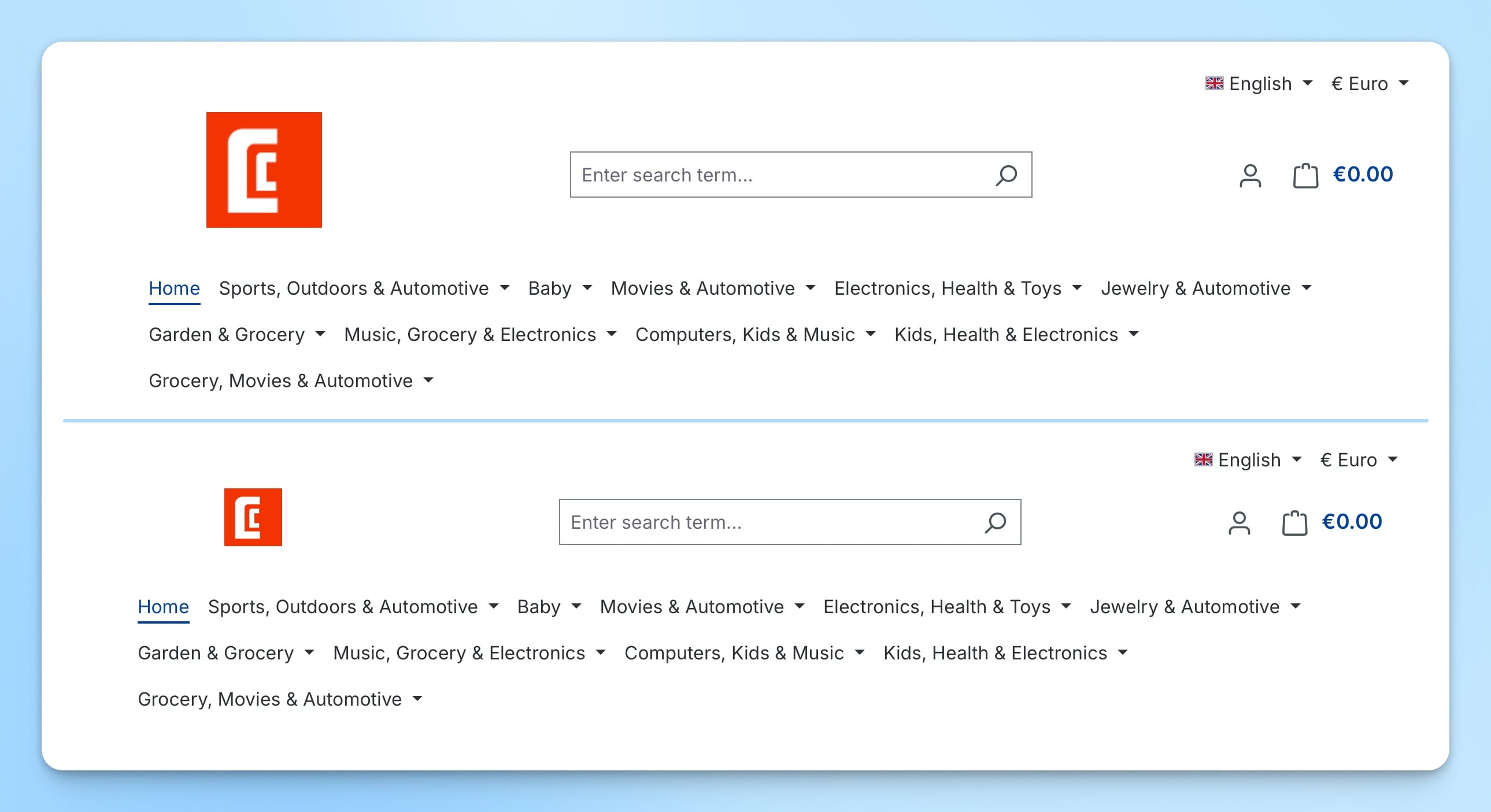Expand lower Jewelry & Automotive menu
1491x812 pixels.
click(1194, 606)
